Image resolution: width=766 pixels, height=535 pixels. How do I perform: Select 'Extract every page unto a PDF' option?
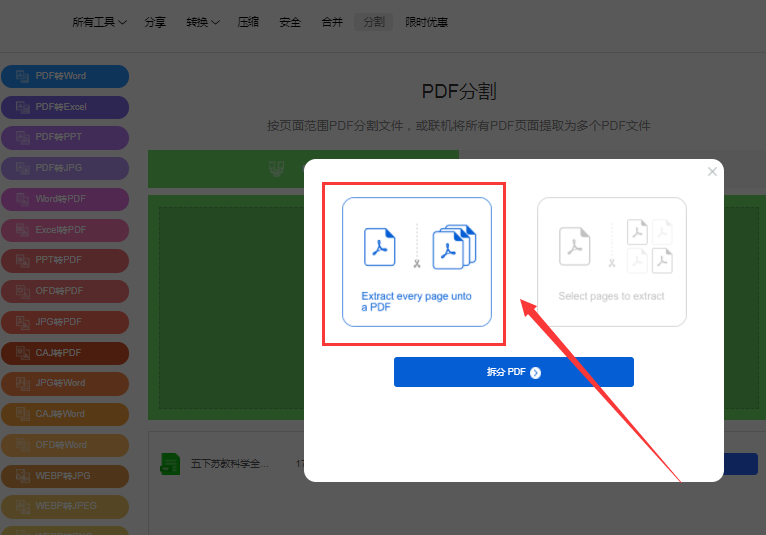tap(417, 262)
